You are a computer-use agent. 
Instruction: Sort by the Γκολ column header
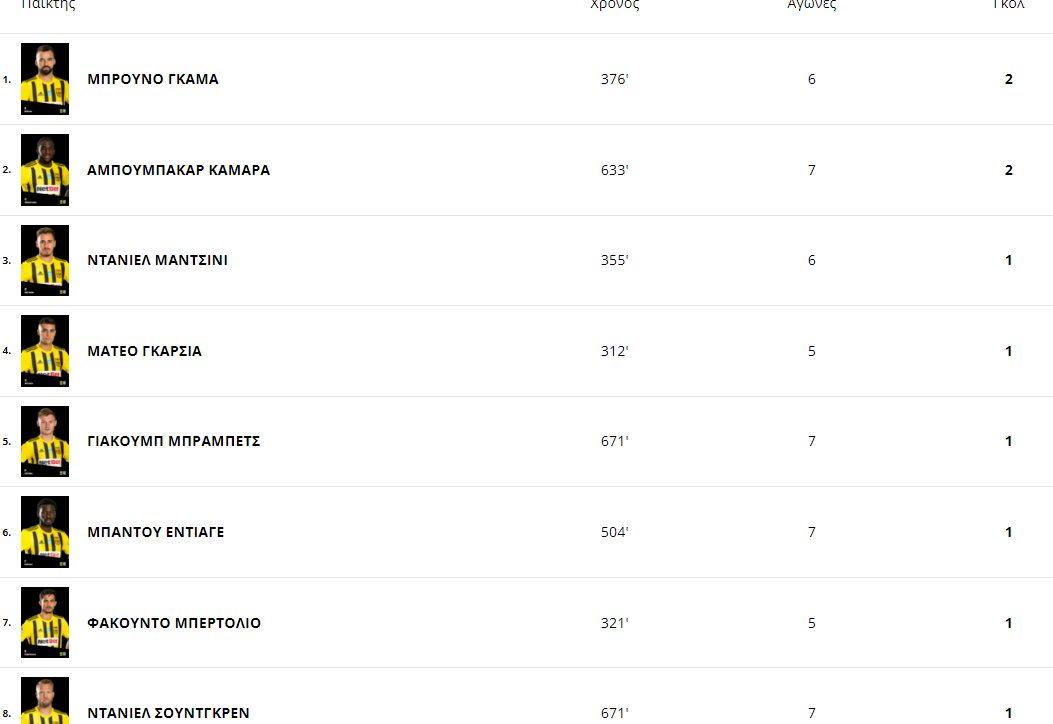point(1009,5)
